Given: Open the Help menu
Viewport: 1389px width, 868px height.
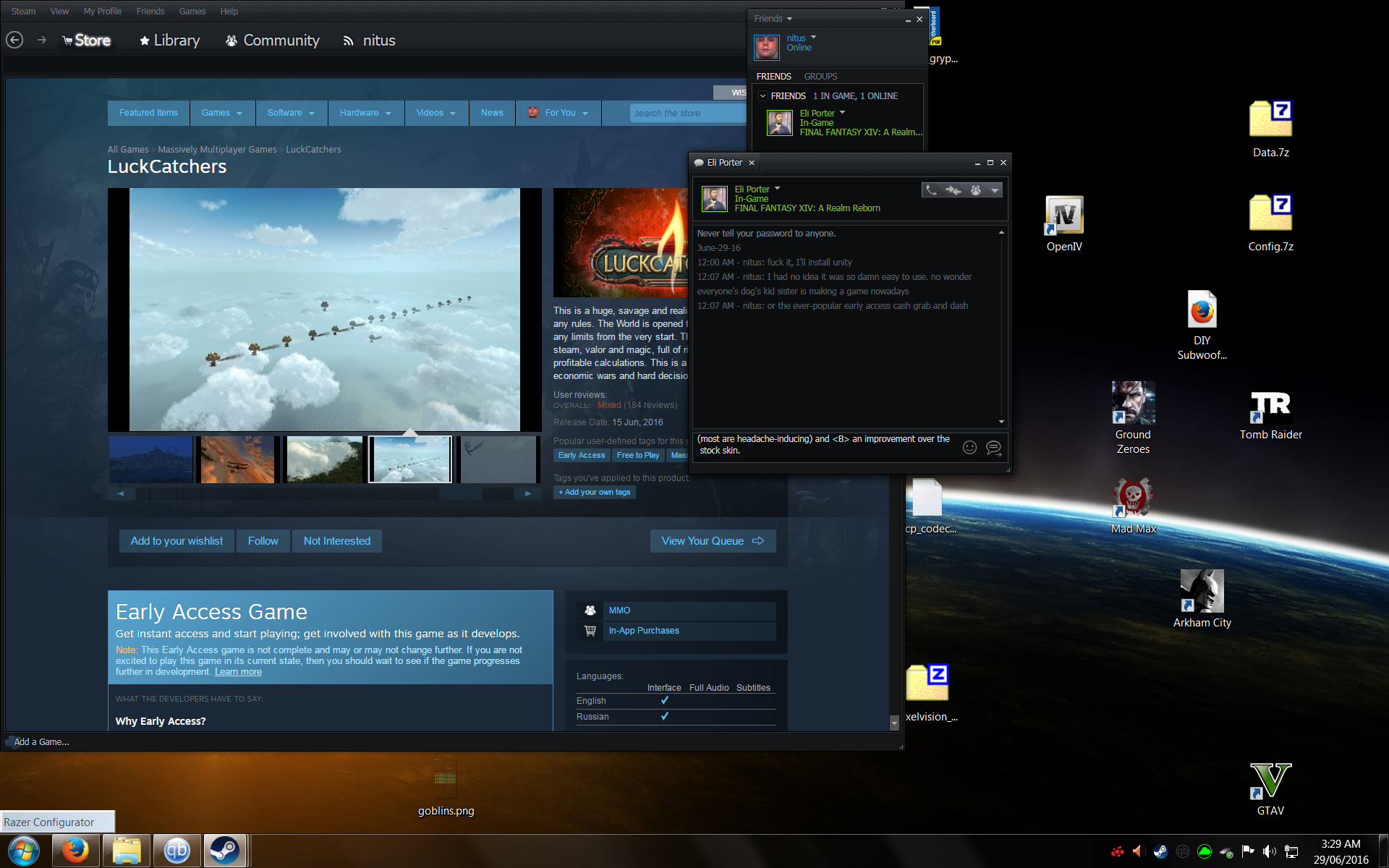Looking at the screenshot, I should (x=229, y=11).
